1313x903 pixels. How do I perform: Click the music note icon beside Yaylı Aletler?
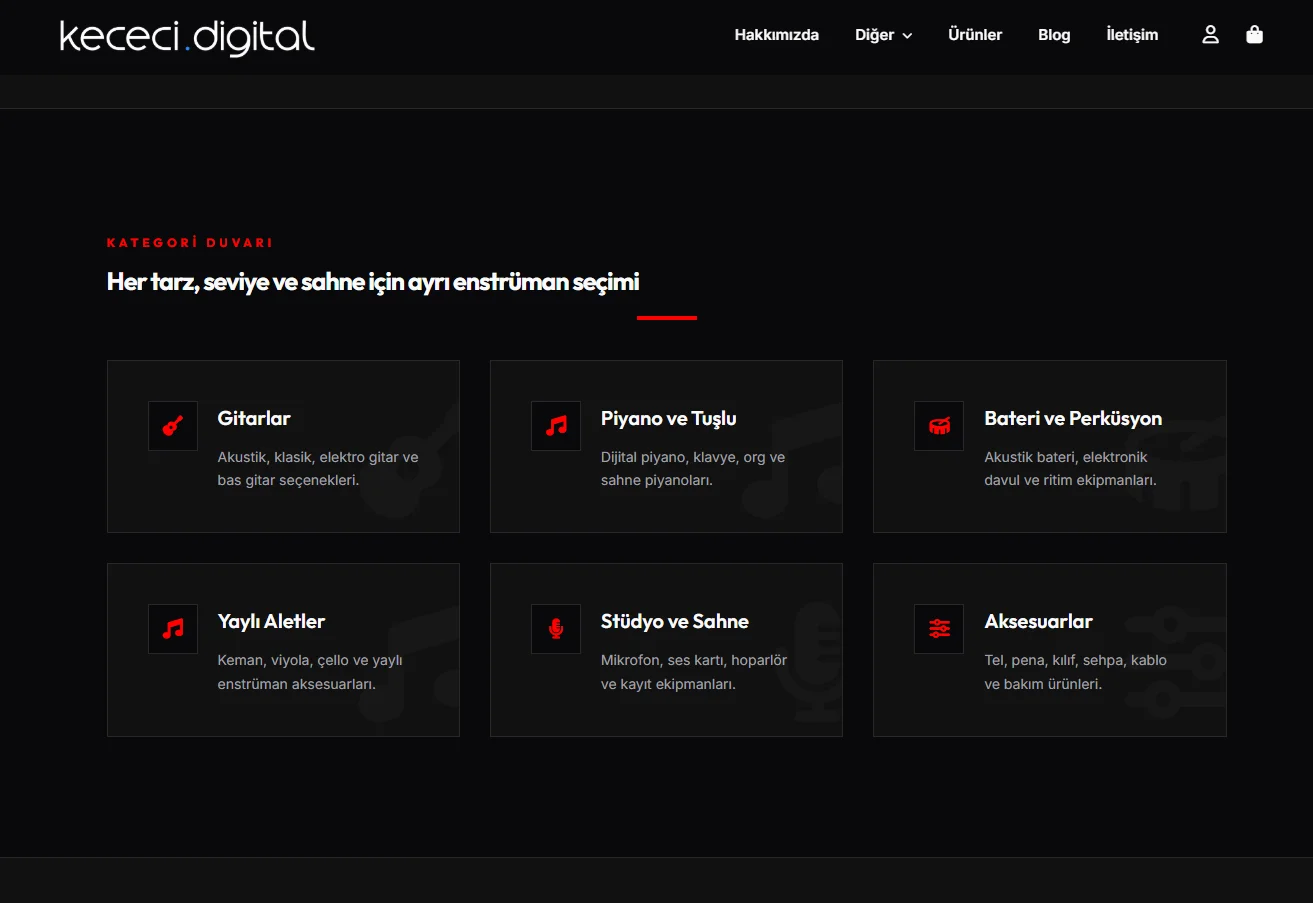click(x=173, y=629)
